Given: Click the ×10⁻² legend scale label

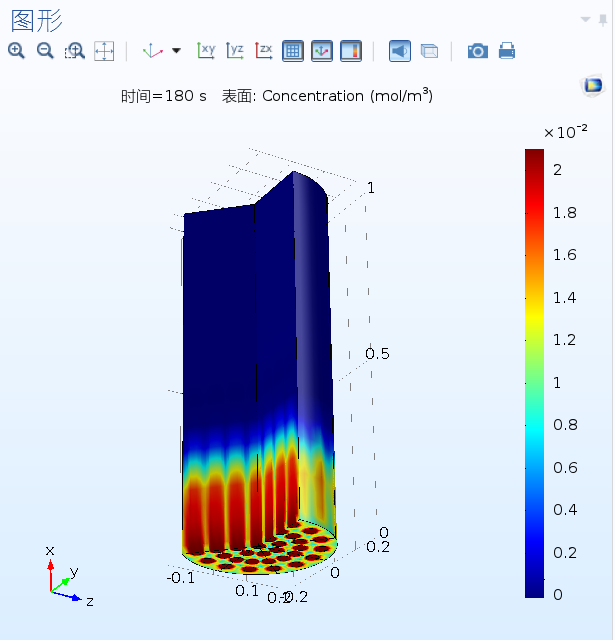Looking at the screenshot, I should click(566, 132).
